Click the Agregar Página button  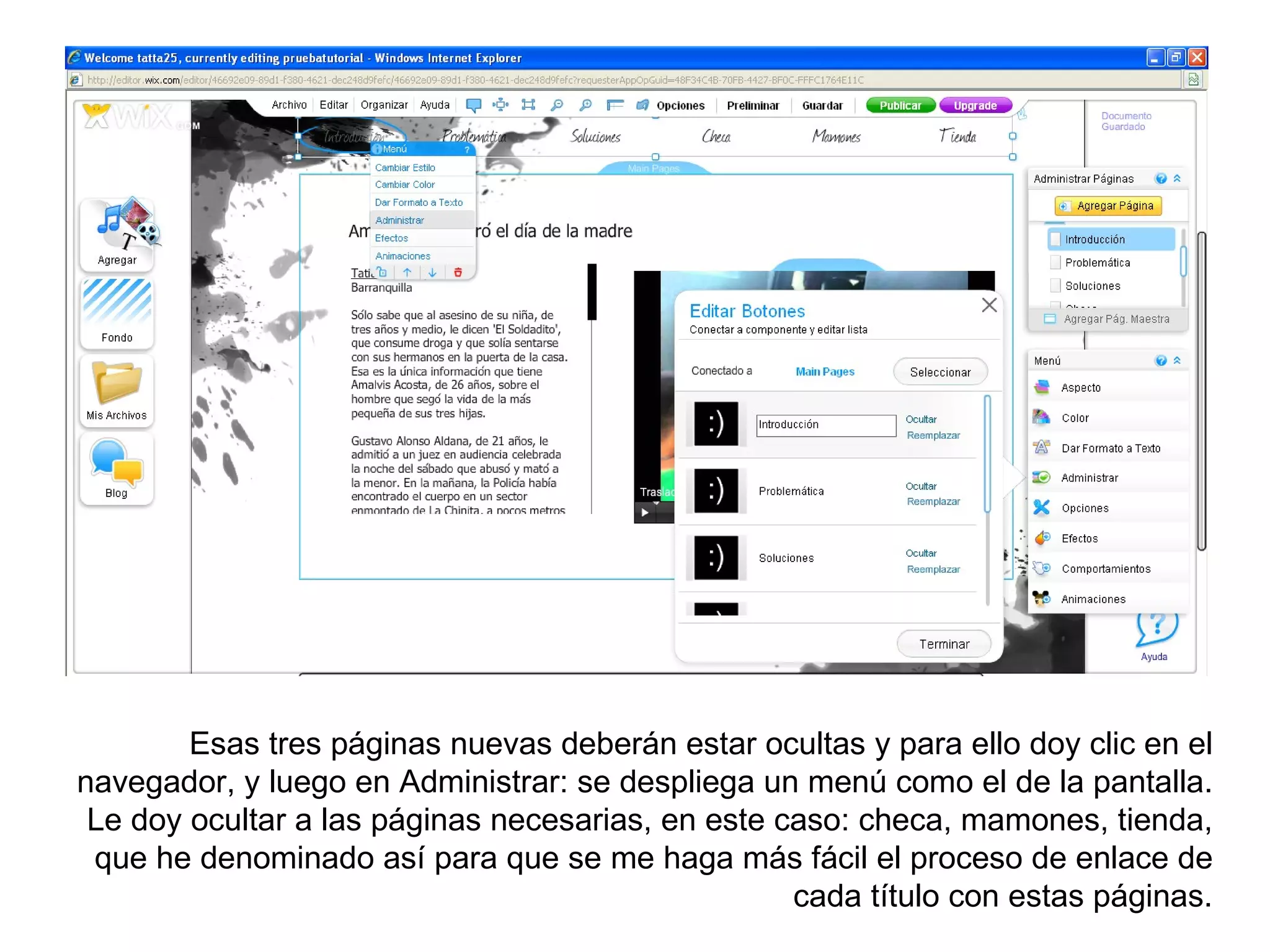[x=1108, y=206]
